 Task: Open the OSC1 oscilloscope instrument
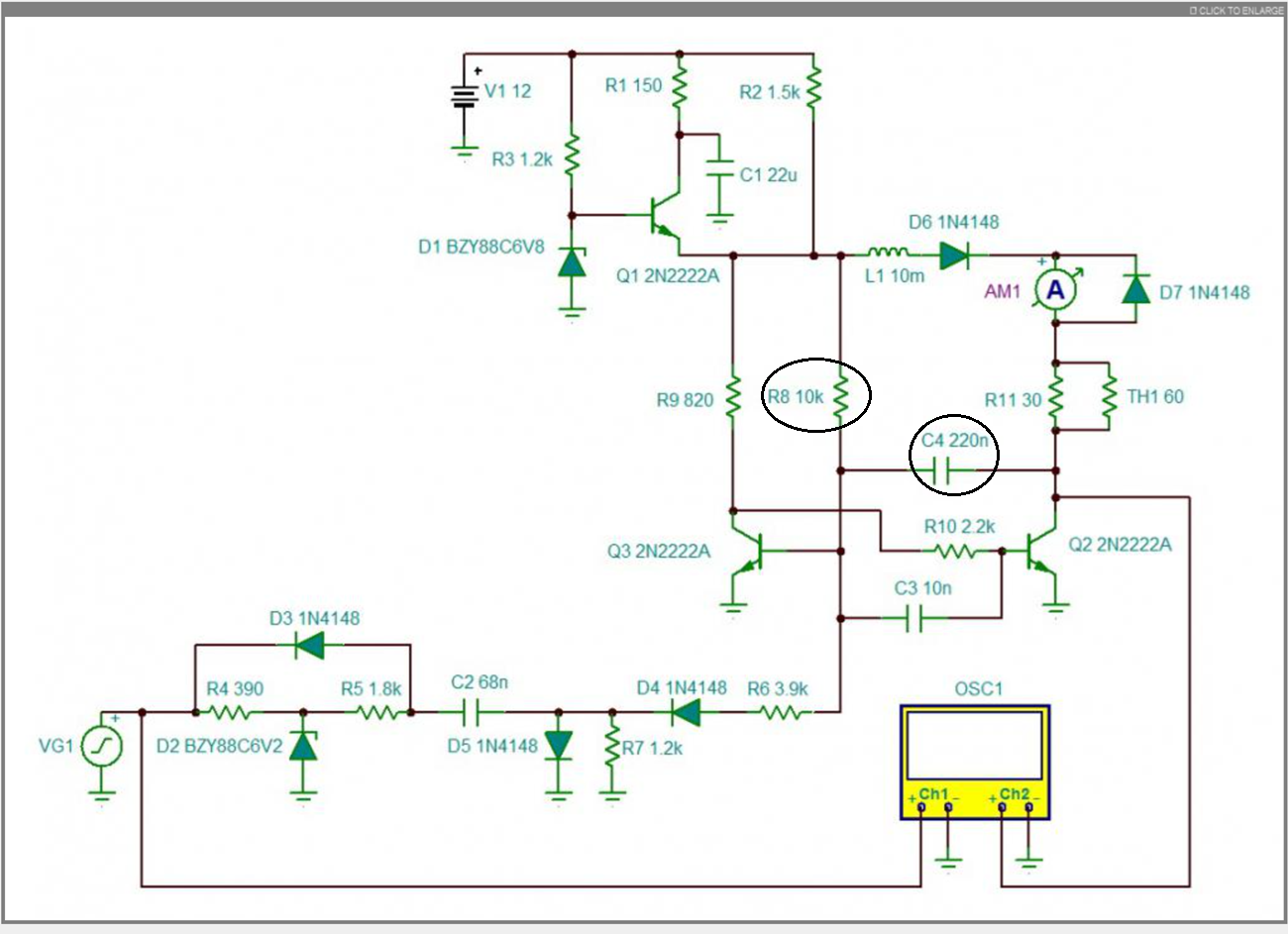pyautogui.click(x=975, y=762)
